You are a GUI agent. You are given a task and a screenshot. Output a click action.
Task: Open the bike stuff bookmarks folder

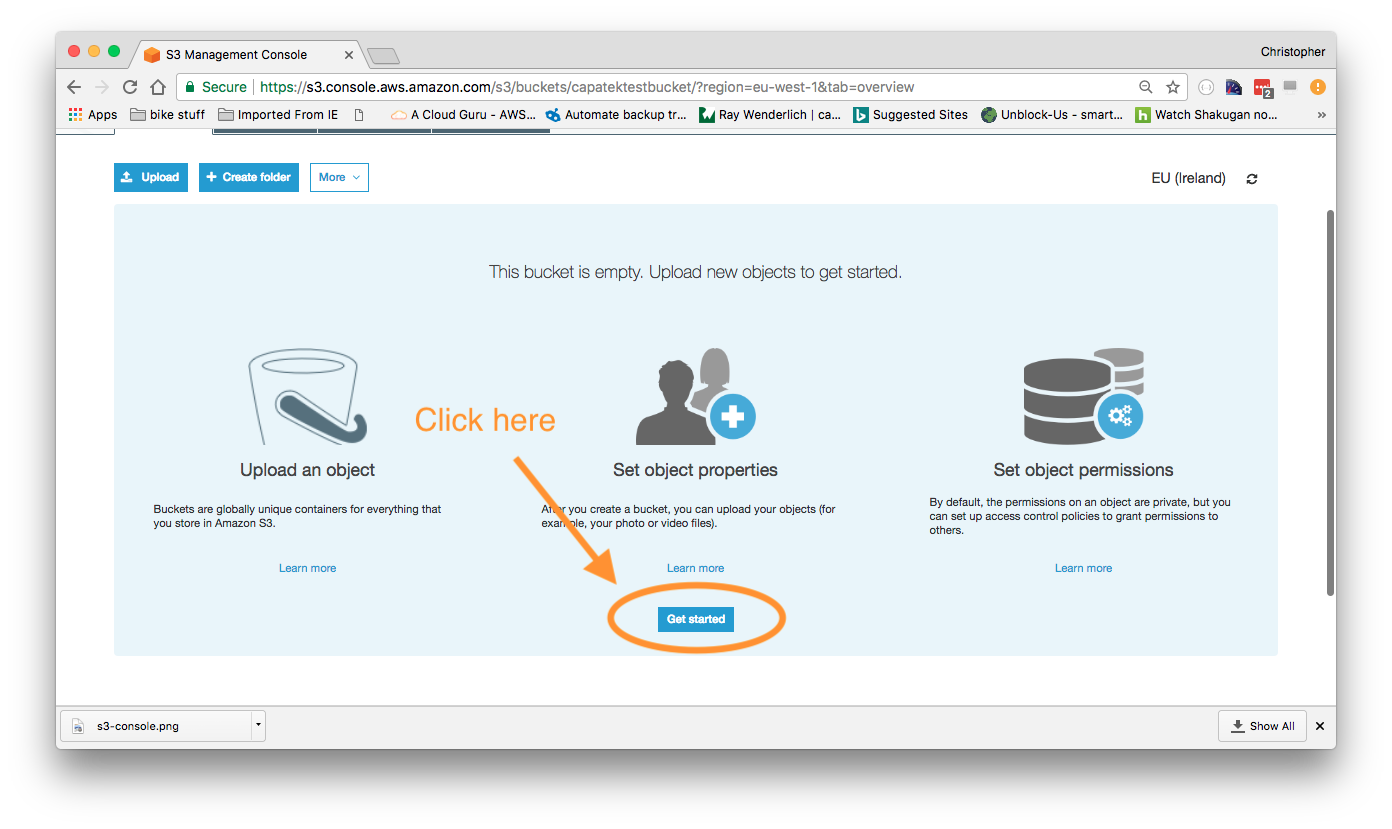tap(167, 115)
